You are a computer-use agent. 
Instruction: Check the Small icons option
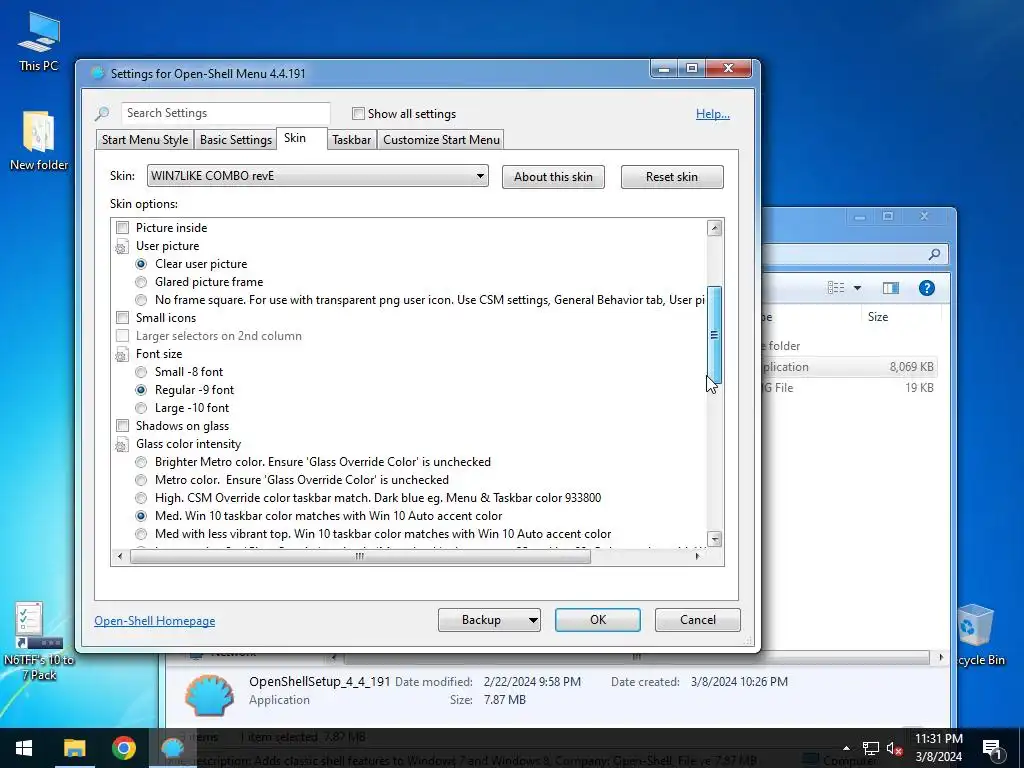(x=122, y=317)
